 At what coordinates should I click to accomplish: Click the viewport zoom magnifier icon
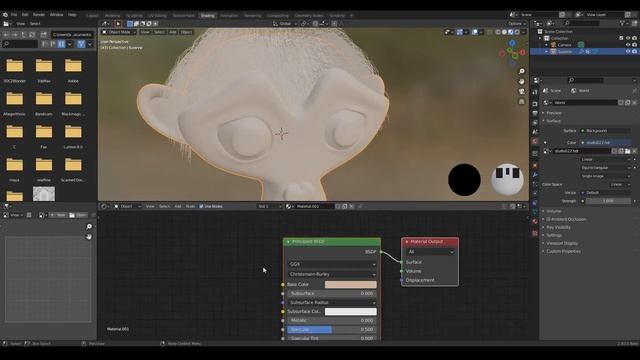pyautogui.click(x=522, y=71)
